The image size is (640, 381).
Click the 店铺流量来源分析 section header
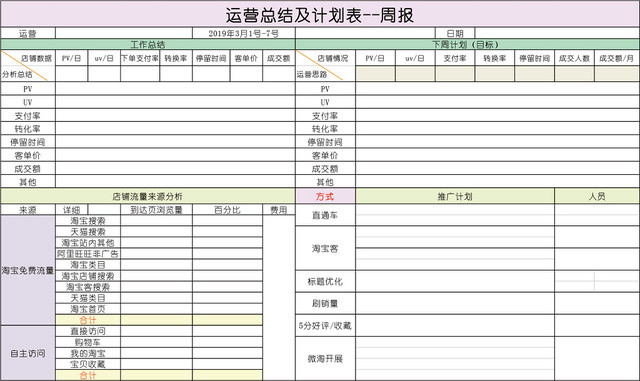click(x=148, y=196)
